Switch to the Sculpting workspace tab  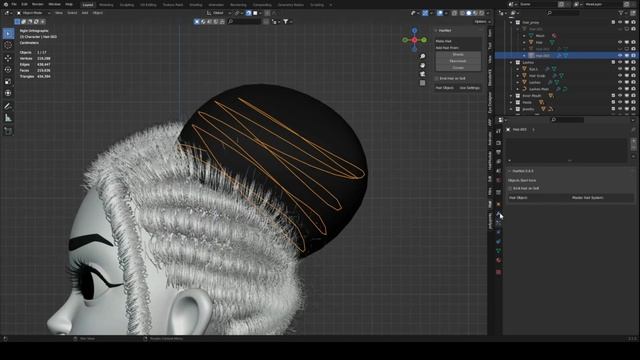[x=127, y=5]
